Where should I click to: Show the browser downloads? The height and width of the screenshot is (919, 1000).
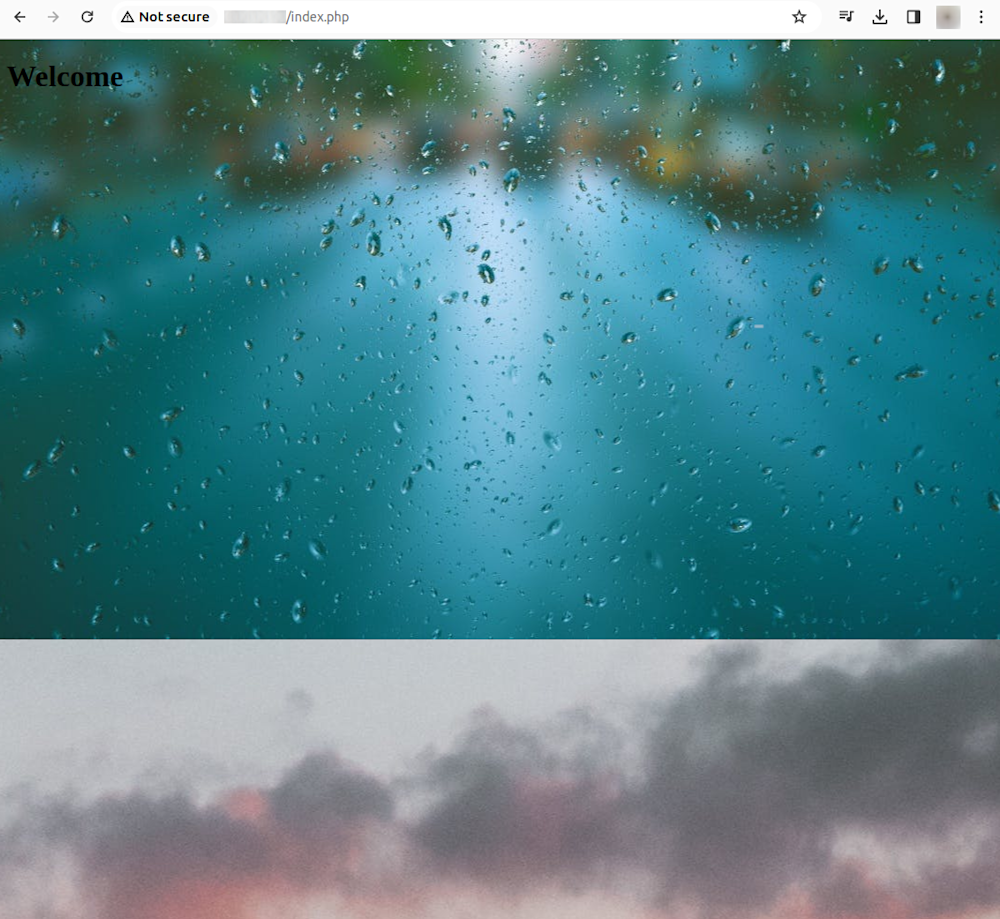(x=880, y=17)
